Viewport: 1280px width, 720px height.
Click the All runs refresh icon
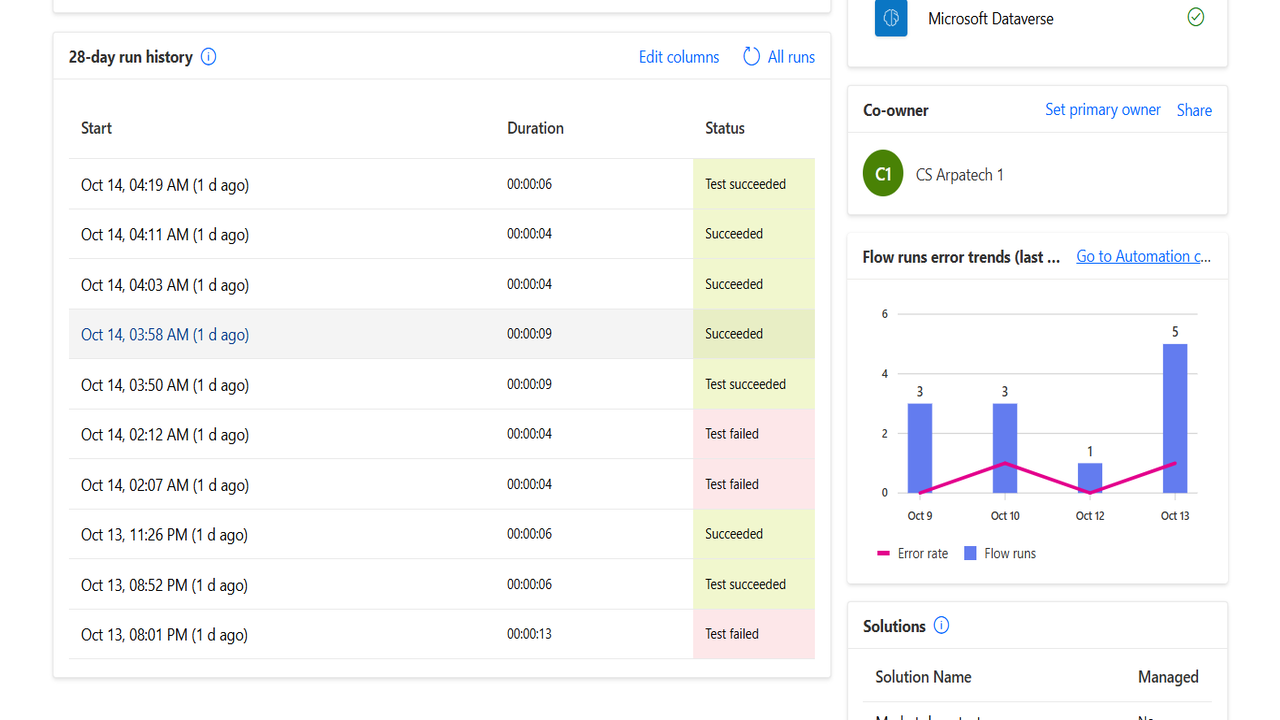tap(751, 57)
